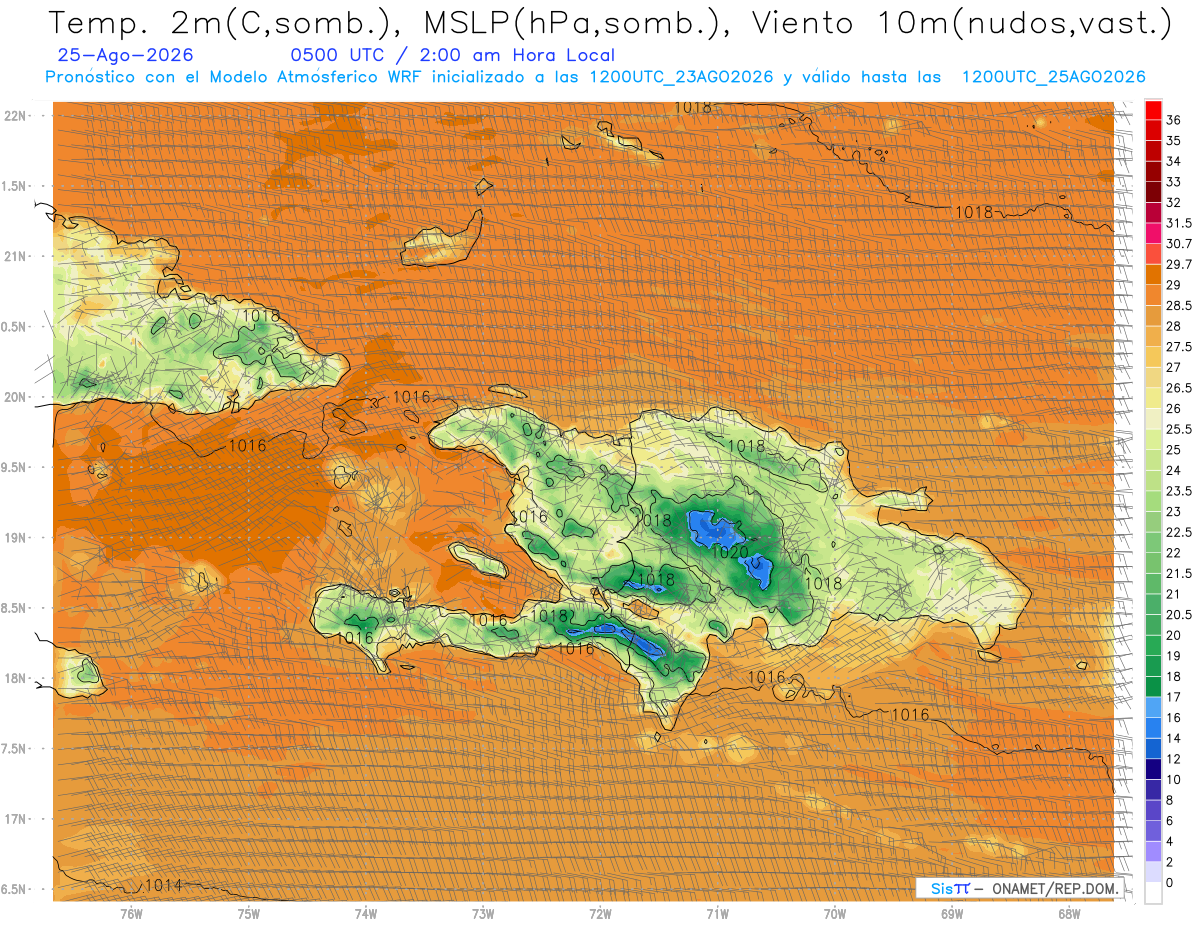Click the '21N' latitude axis label
Viewport: 1200px width, 927px height.
(16, 256)
